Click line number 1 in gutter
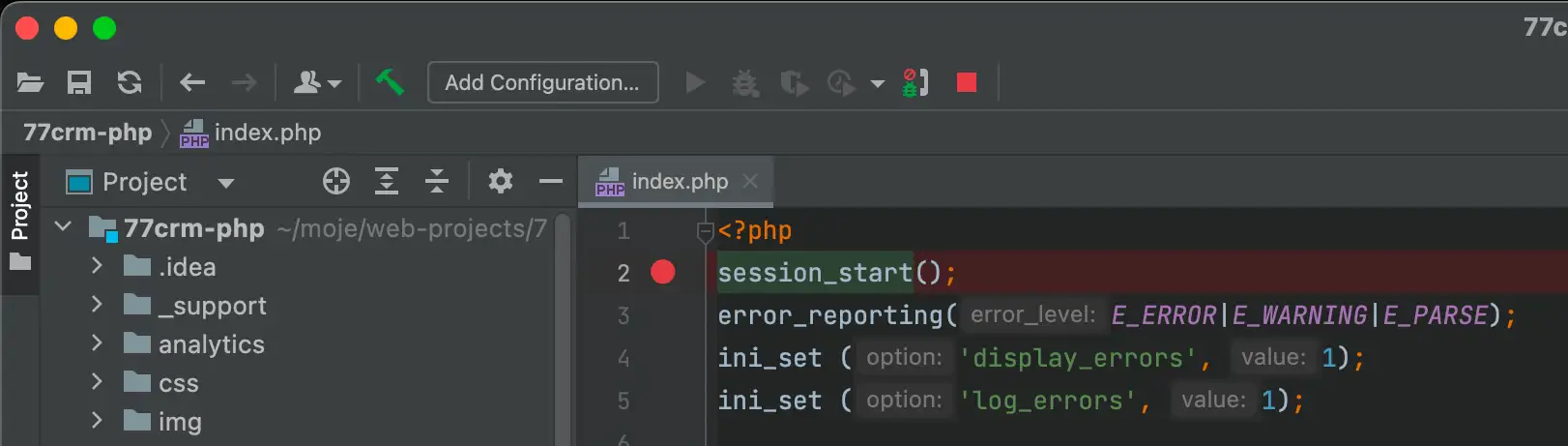 [624, 231]
